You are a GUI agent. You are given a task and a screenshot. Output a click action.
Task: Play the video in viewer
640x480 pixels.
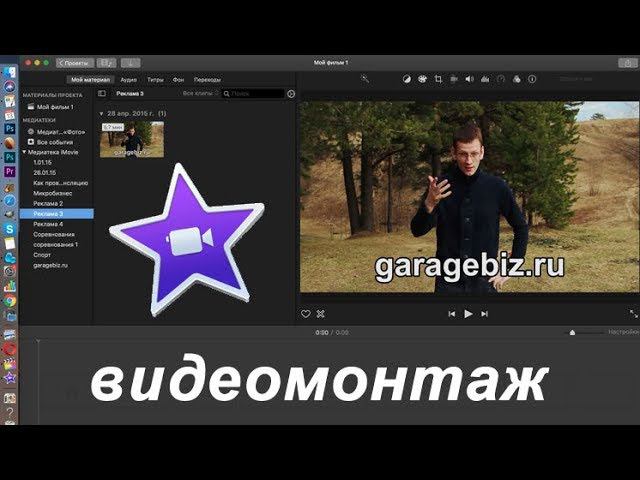coord(468,313)
